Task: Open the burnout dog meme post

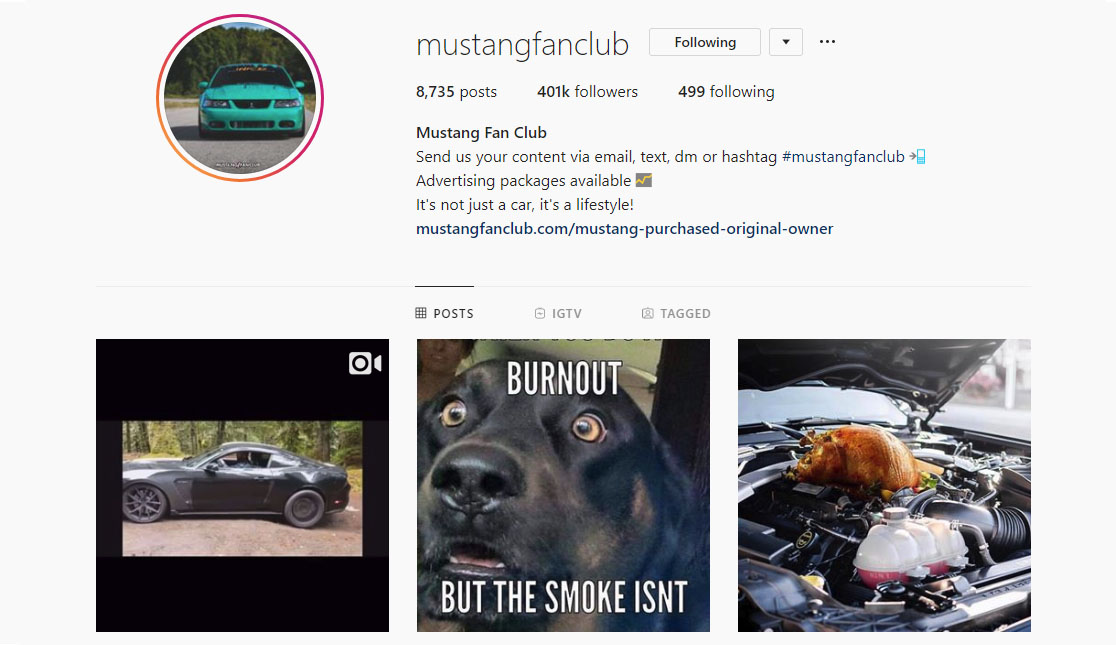Action: coord(563,486)
